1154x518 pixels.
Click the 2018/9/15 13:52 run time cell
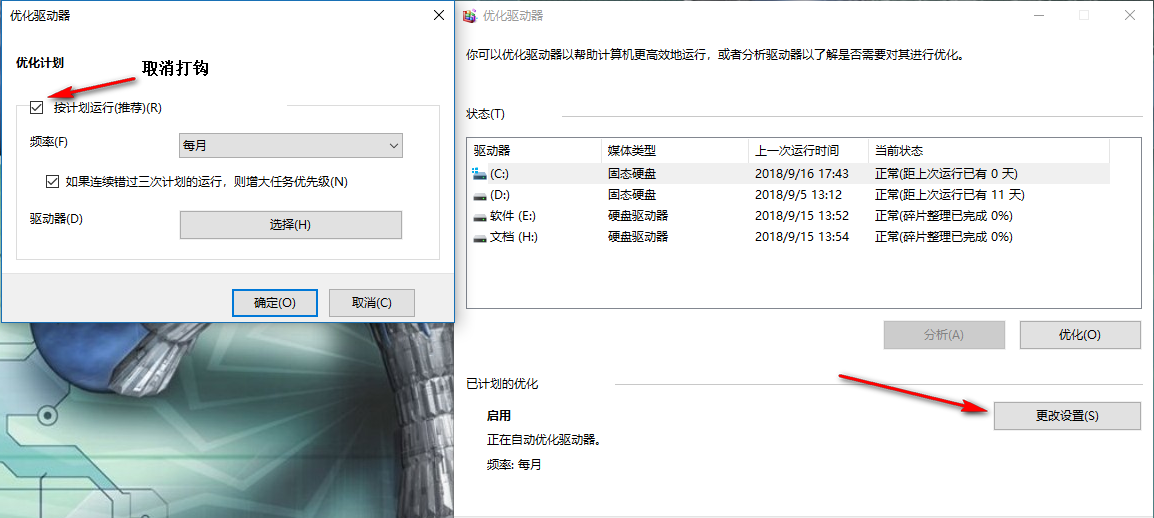click(802, 216)
